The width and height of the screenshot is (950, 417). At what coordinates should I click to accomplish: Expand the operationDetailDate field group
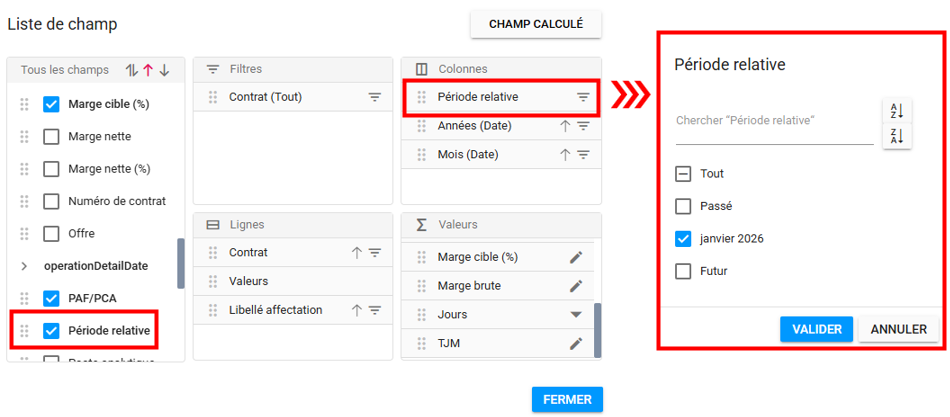coord(24,266)
